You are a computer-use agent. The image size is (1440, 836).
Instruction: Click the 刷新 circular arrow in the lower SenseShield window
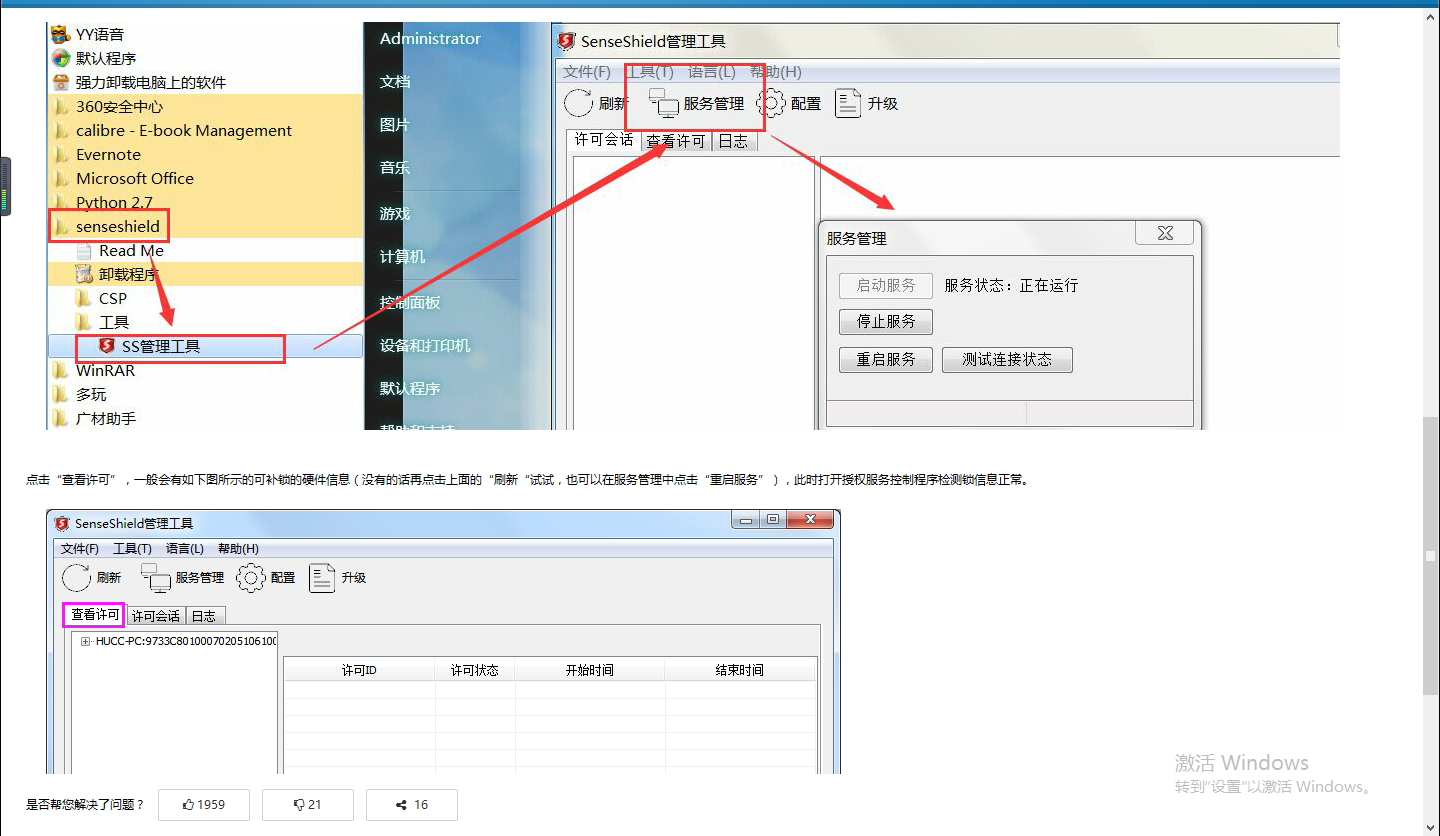pos(76,578)
